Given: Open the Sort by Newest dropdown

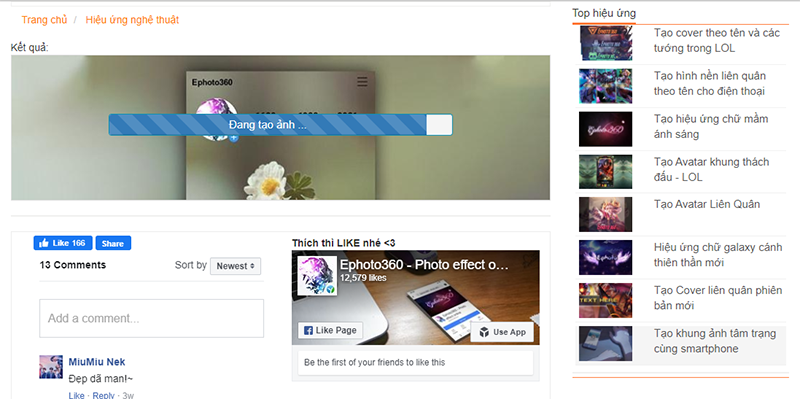Looking at the screenshot, I should [235, 266].
